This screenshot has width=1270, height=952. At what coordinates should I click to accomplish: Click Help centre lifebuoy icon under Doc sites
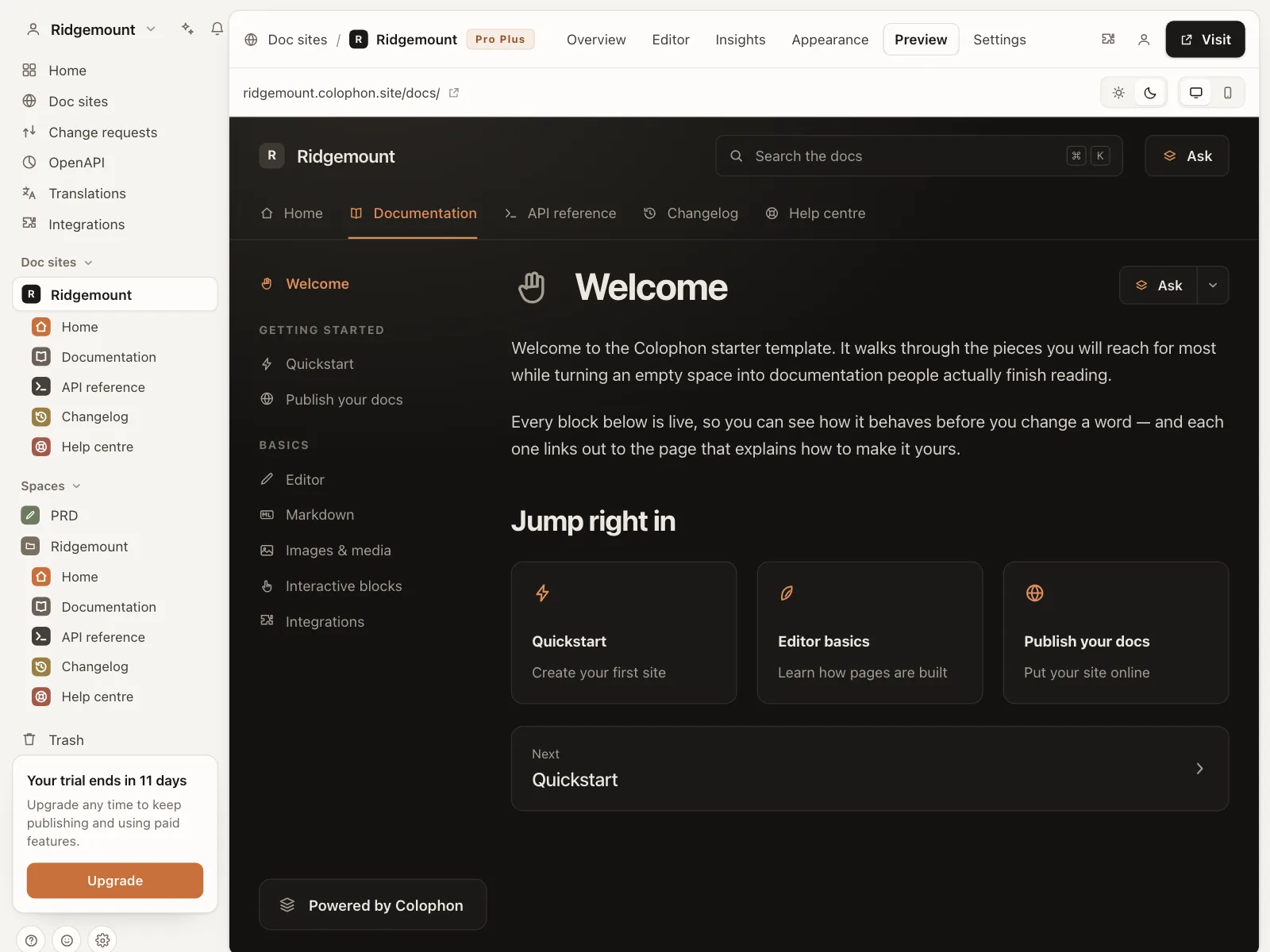point(41,447)
